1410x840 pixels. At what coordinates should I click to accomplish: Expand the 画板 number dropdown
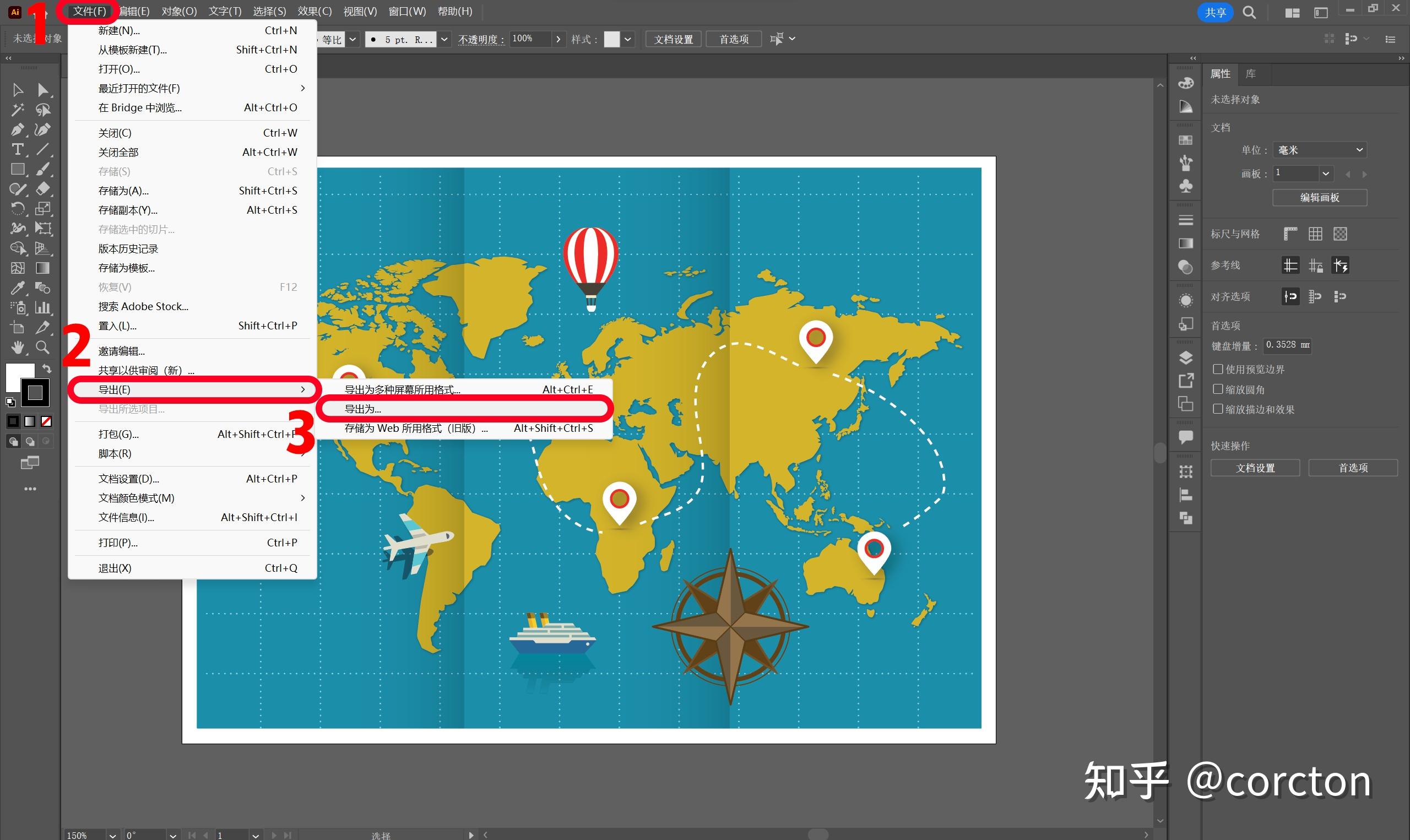pos(1325,173)
